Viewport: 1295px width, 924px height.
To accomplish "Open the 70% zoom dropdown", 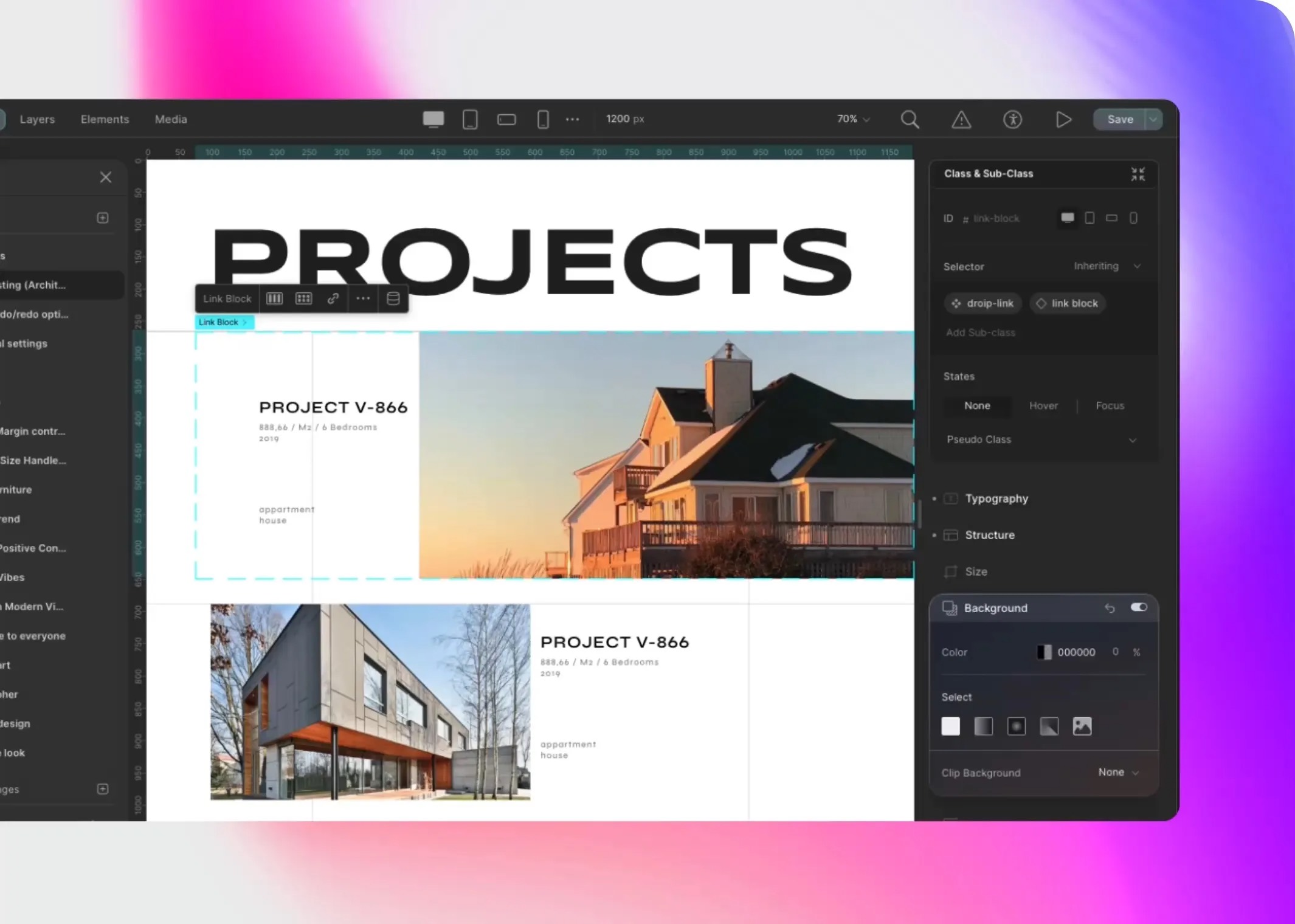I will click(x=854, y=119).
